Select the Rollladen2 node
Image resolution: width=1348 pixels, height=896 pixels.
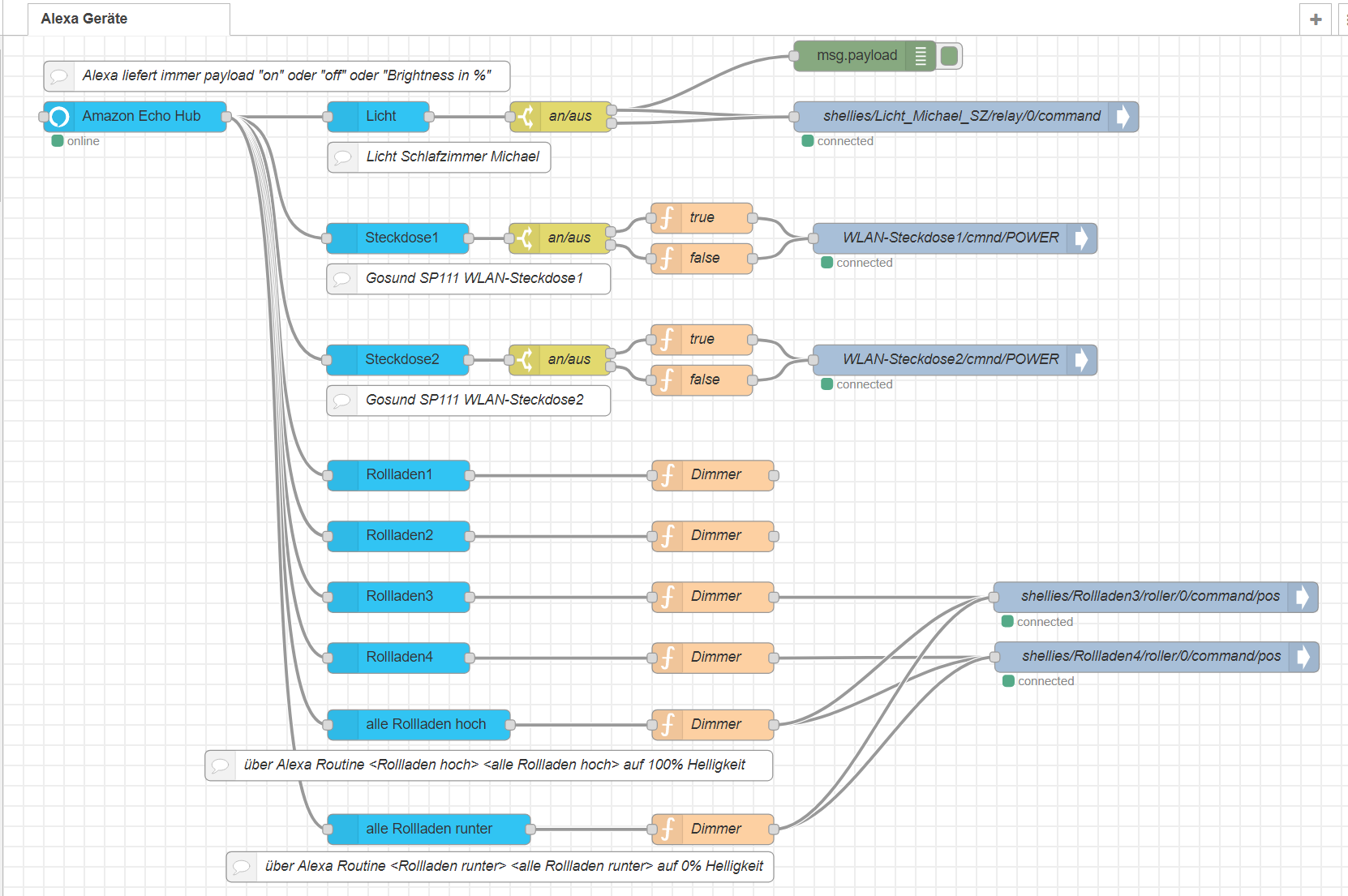398,536
